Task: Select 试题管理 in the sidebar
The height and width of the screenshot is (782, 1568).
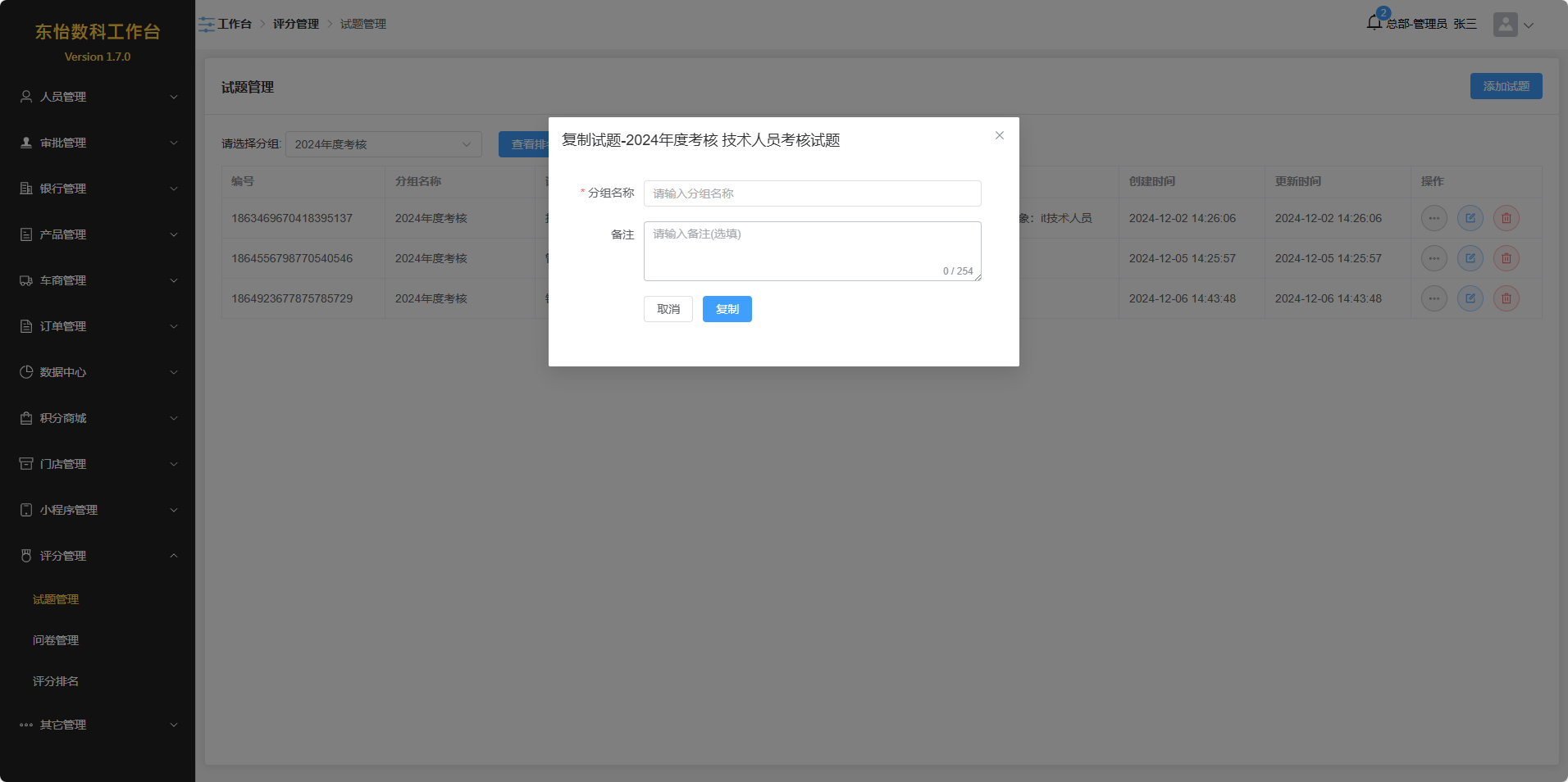Action: (56, 599)
